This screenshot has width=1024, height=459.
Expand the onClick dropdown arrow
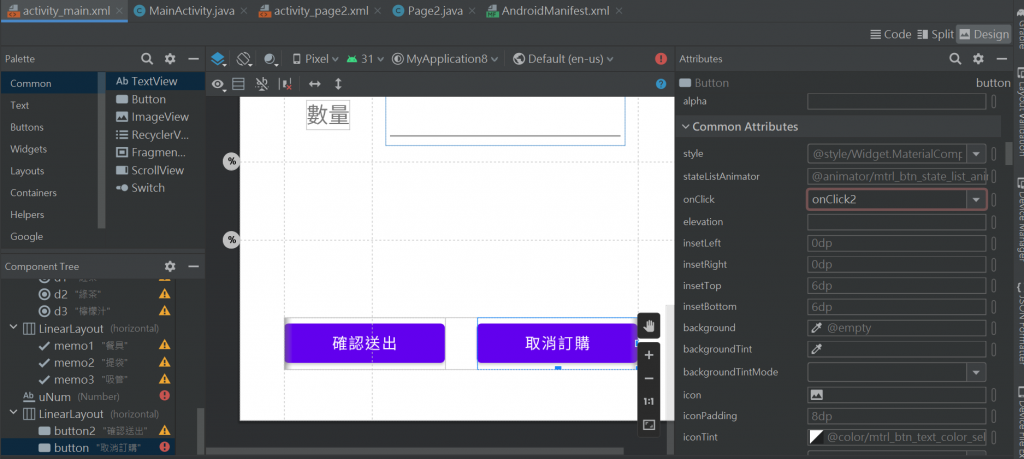pyautogui.click(x=976, y=199)
